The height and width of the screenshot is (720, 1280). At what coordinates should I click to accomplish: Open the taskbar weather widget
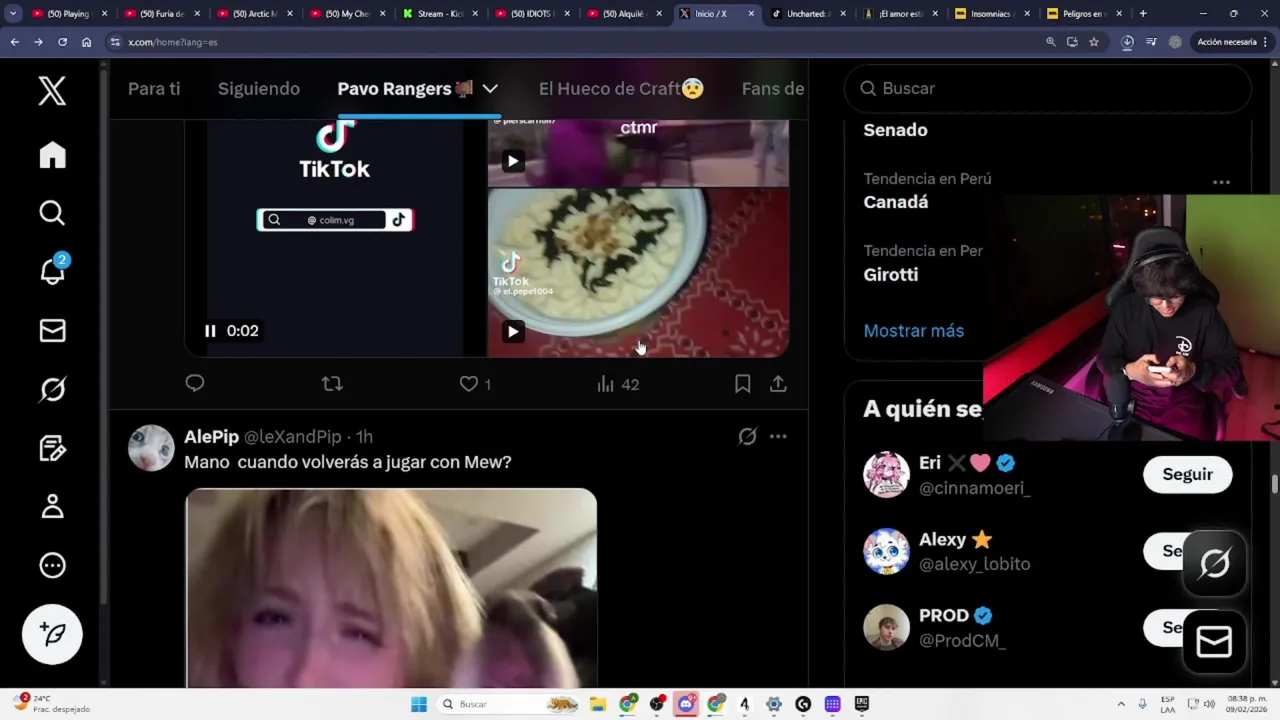tap(50, 704)
